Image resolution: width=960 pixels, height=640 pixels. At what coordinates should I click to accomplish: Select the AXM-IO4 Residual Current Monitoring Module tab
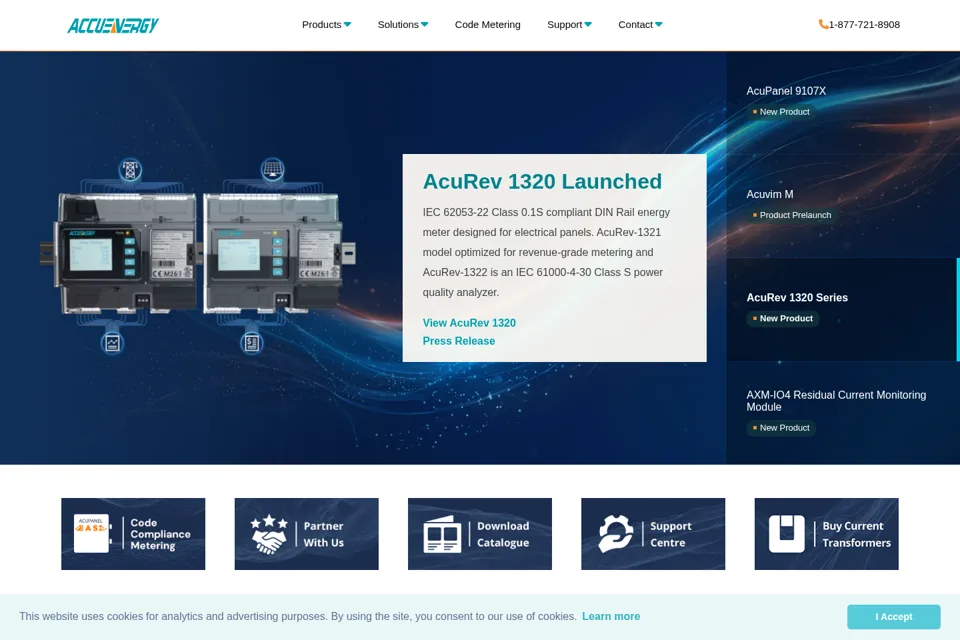point(842,413)
